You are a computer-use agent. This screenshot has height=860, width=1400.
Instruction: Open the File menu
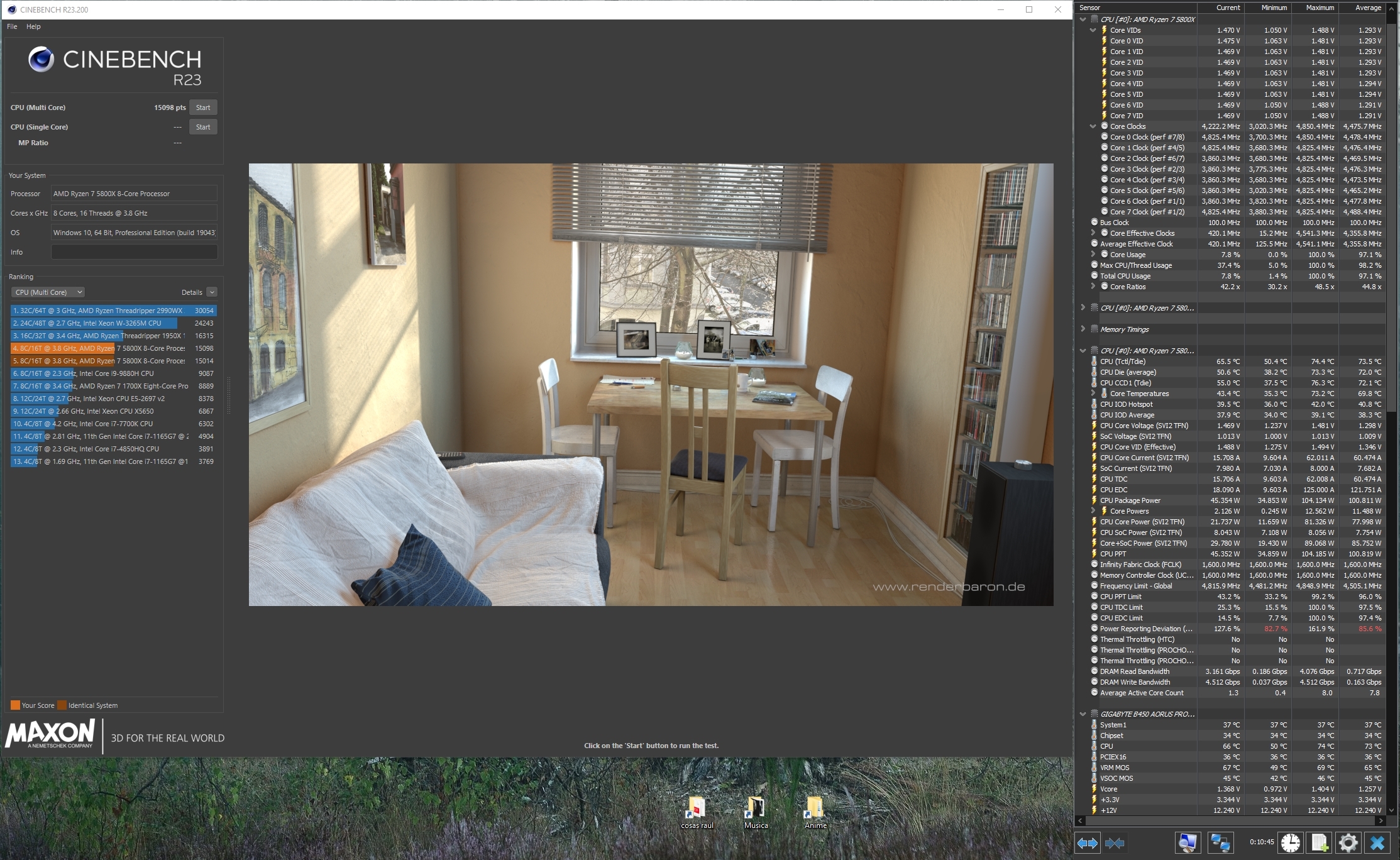(12, 26)
